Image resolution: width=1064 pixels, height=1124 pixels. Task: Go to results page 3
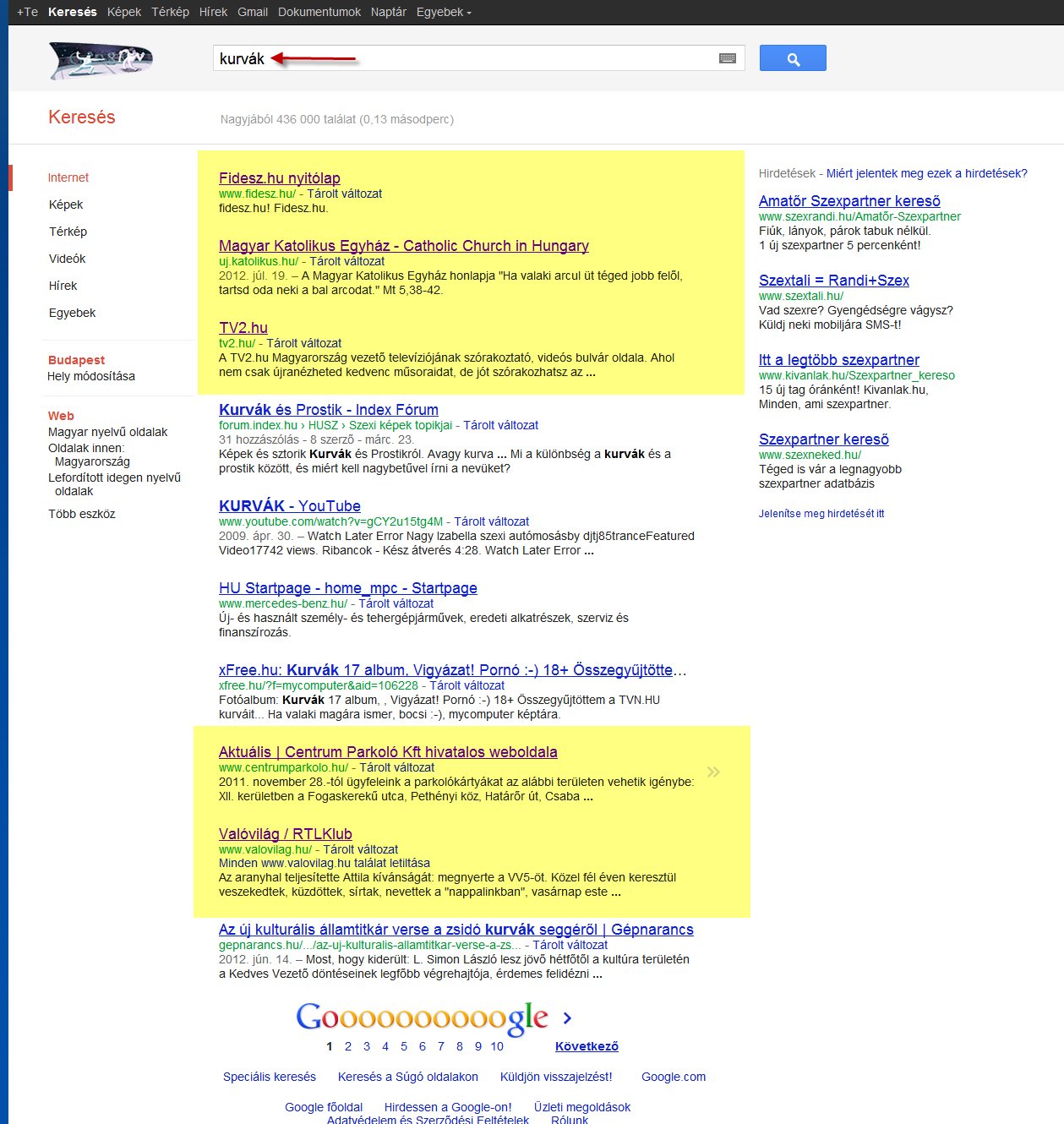(366, 1045)
